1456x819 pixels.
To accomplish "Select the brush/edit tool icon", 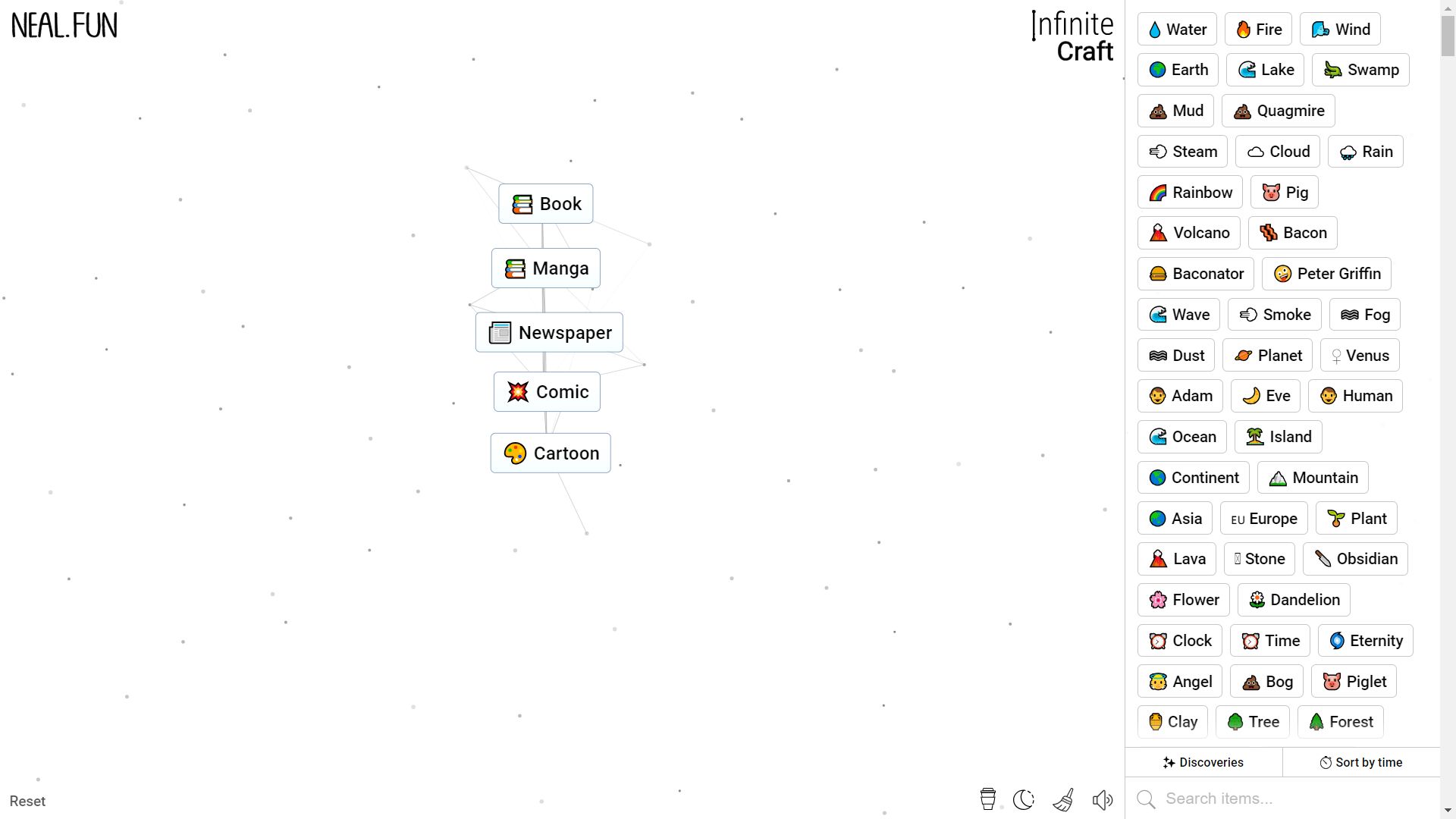I will tap(1063, 800).
